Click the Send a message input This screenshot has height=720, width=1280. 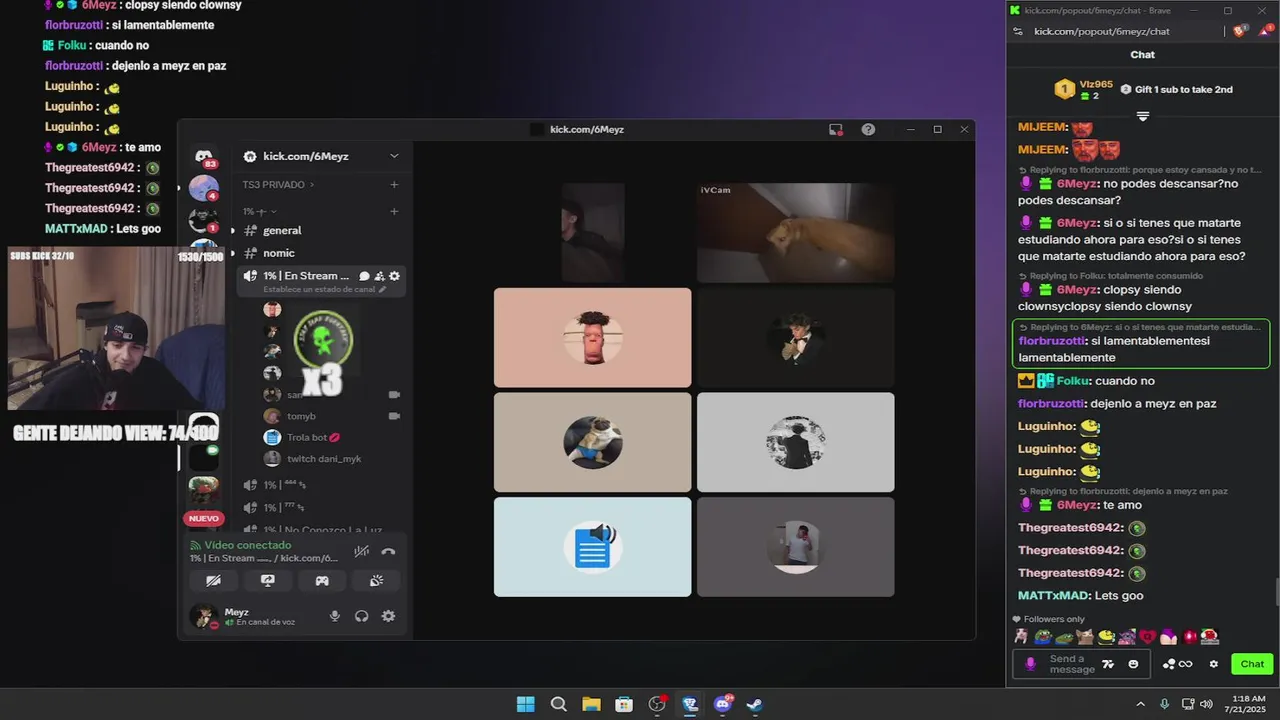pos(1071,664)
